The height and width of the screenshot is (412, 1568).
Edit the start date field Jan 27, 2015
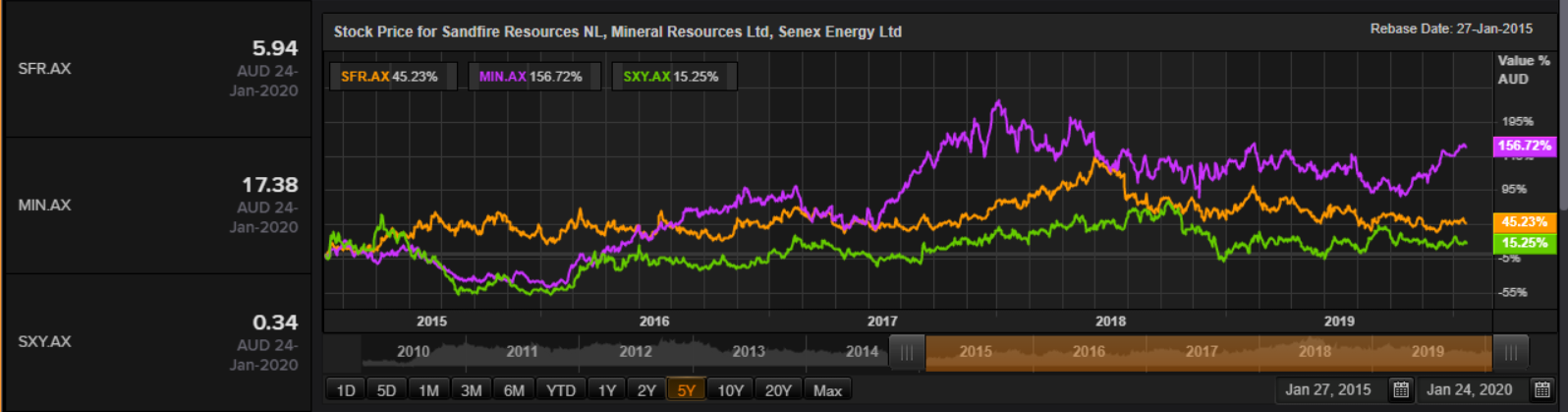(1328, 389)
